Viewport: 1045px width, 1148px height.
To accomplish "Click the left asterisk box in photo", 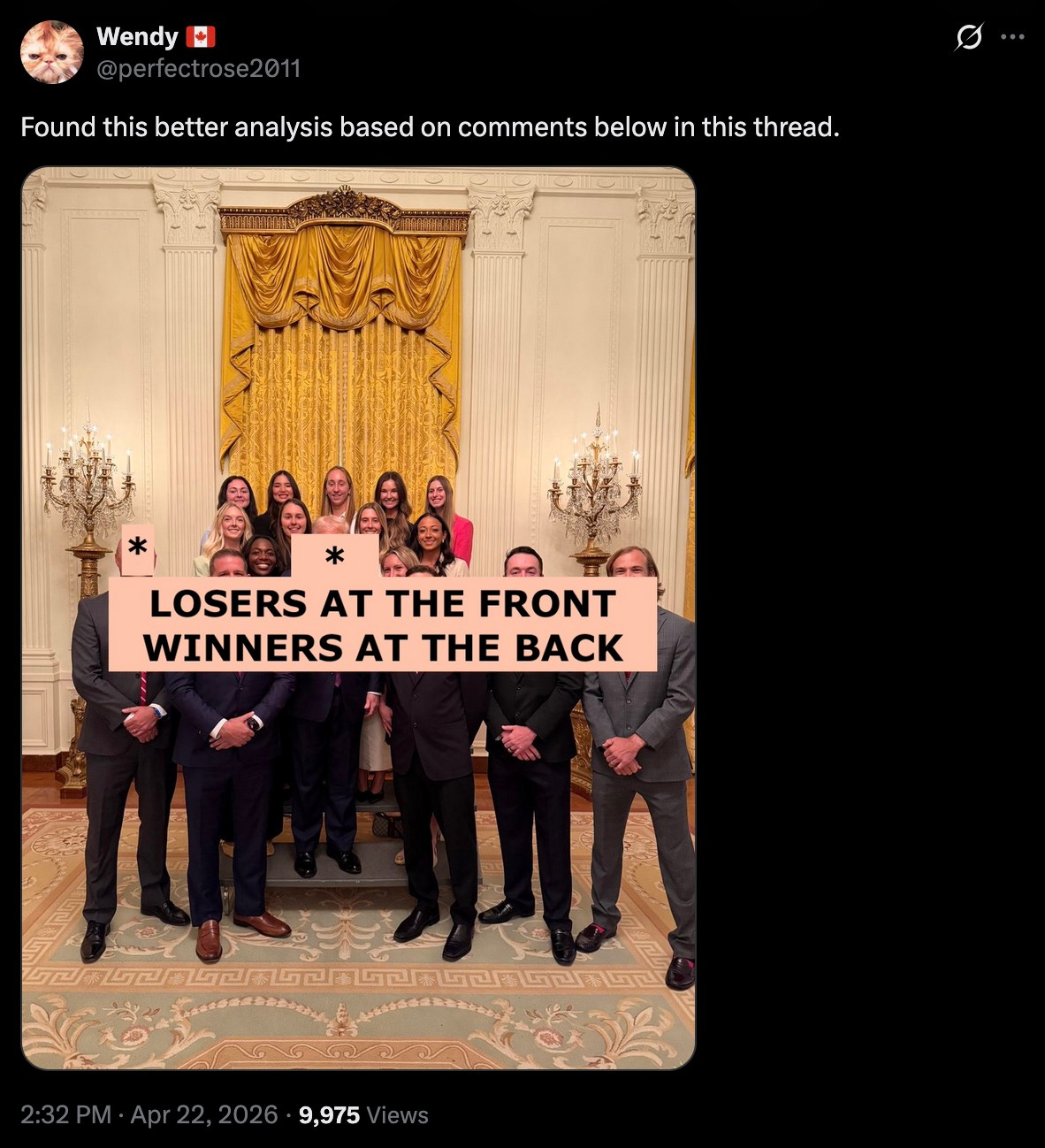I will tap(136, 549).
